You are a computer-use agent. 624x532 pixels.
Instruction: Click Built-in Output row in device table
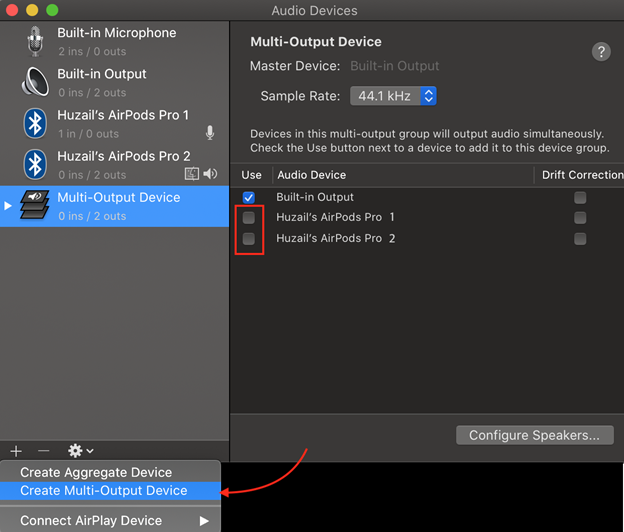(427, 197)
